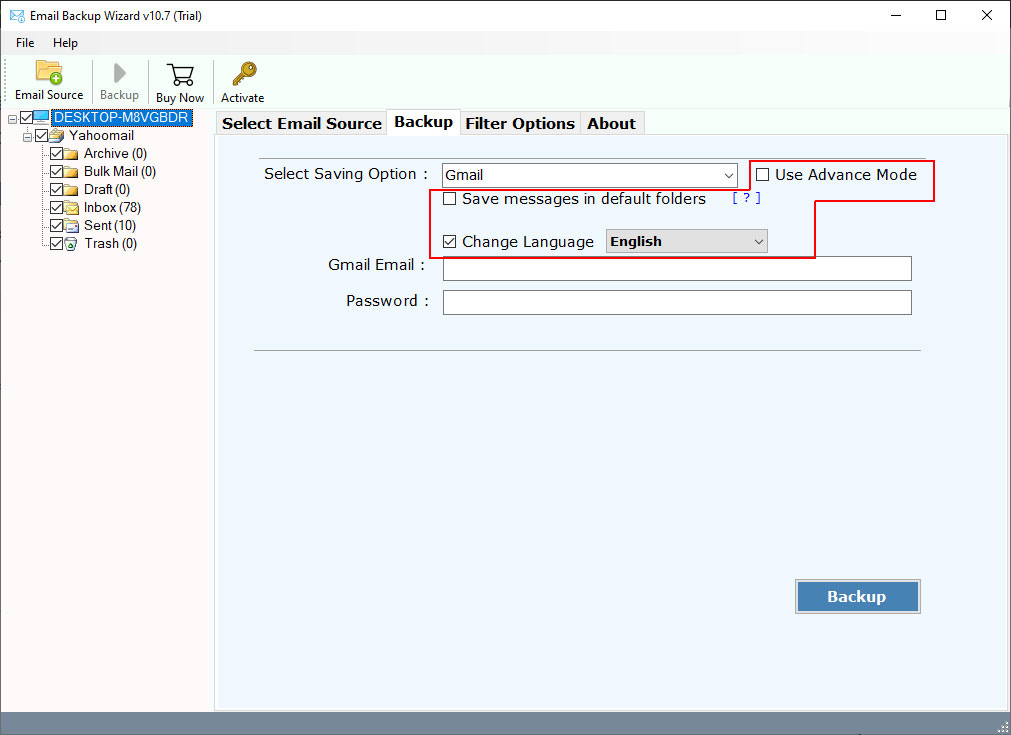The height and width of the screenshot is (735, 1011).
Task: Click the Draft folder icon
Action: [x=71, y=190]
